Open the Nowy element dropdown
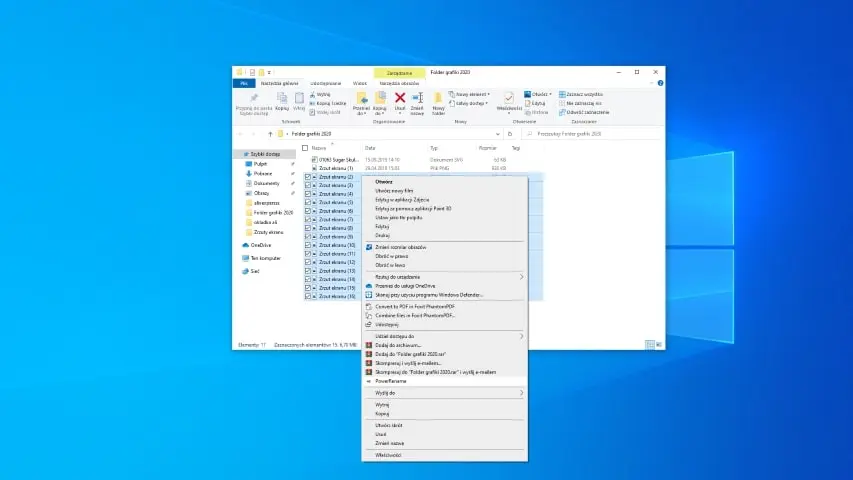This screenshot has height=480, width=853. pyautogui.click(x=472, y=93)
